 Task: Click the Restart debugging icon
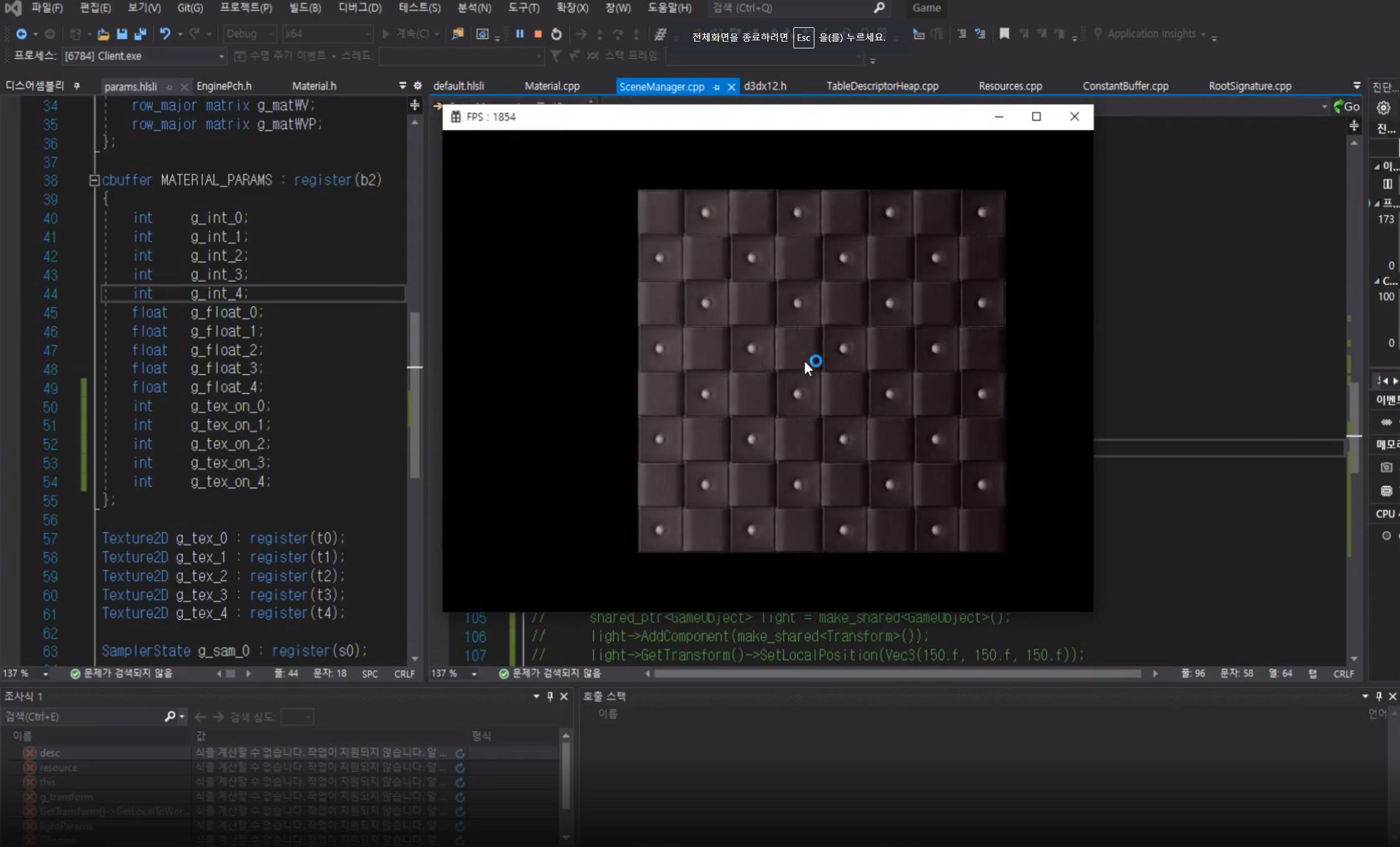(556, 34)
